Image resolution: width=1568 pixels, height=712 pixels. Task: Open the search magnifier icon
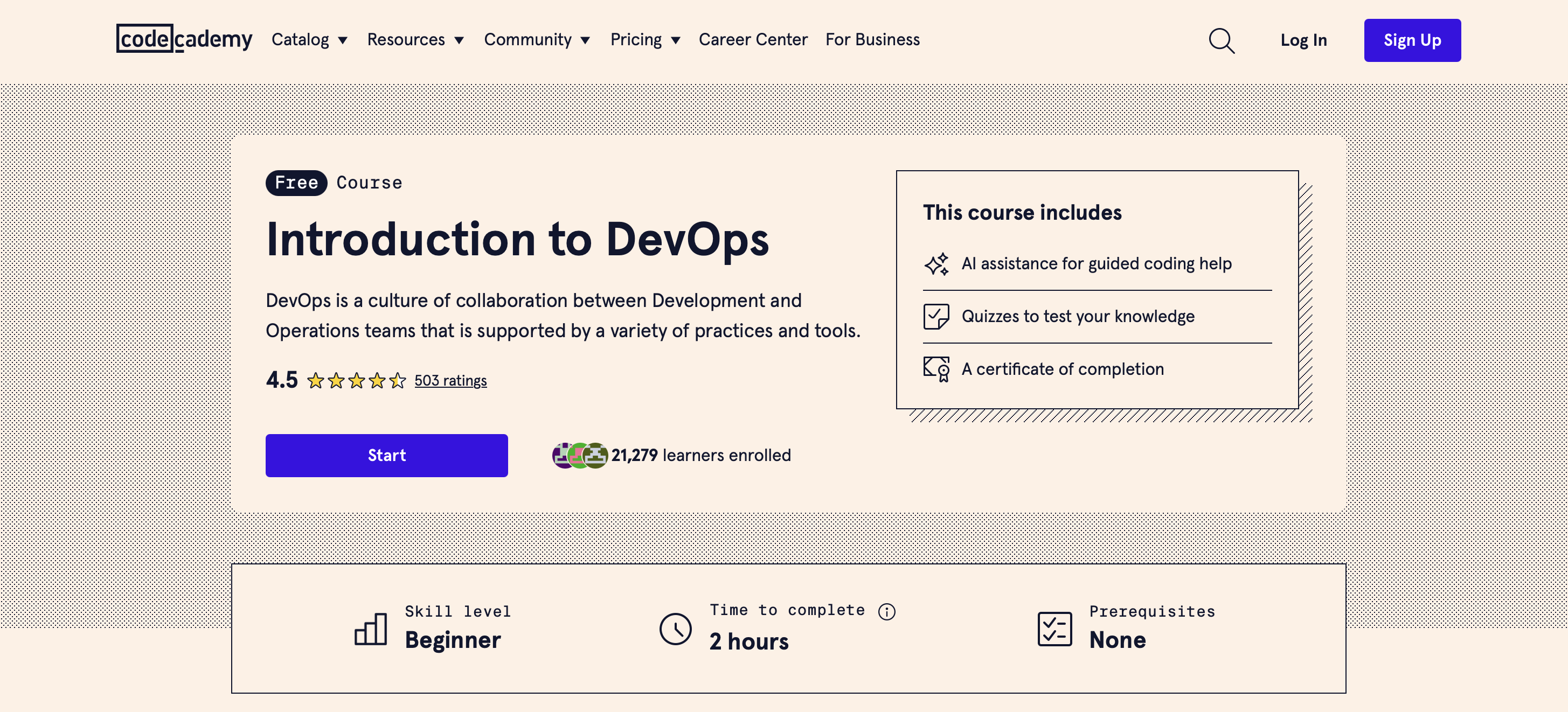coord(1222,40)
